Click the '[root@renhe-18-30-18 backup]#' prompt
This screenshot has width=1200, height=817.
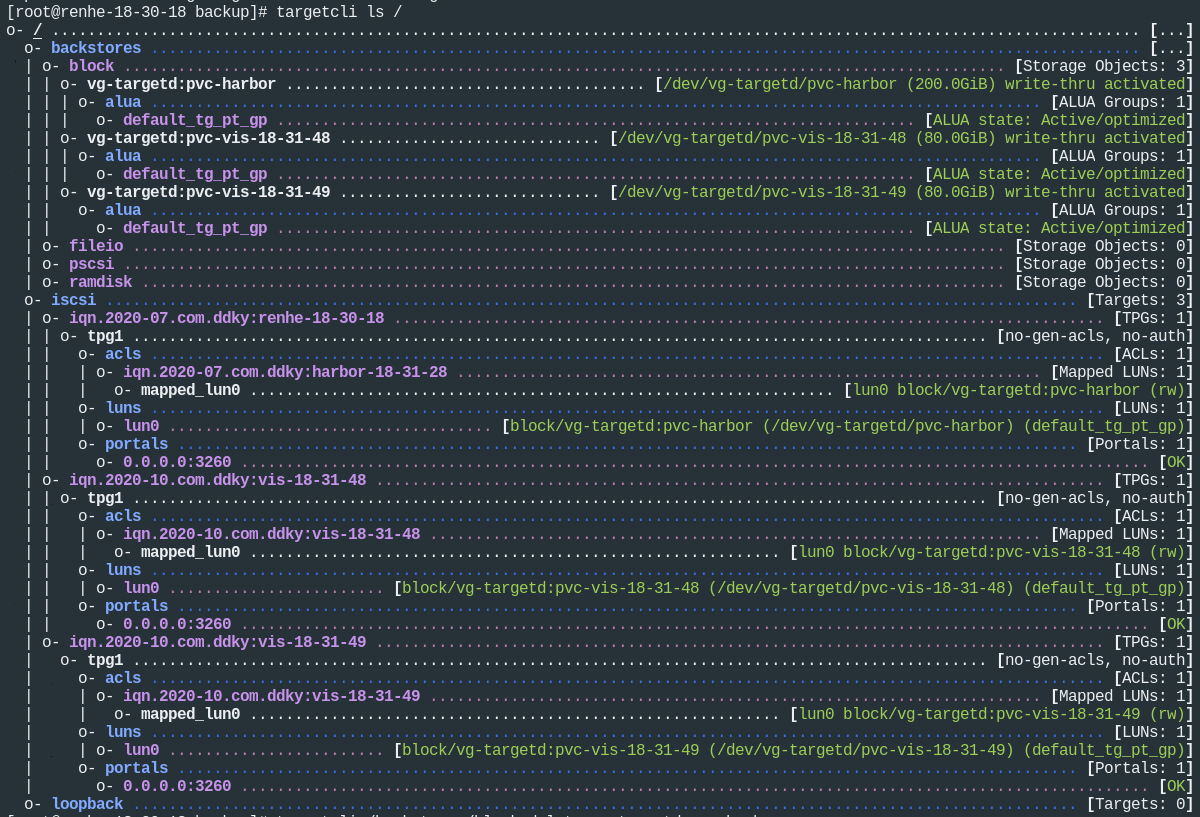(x=137, y=12)
